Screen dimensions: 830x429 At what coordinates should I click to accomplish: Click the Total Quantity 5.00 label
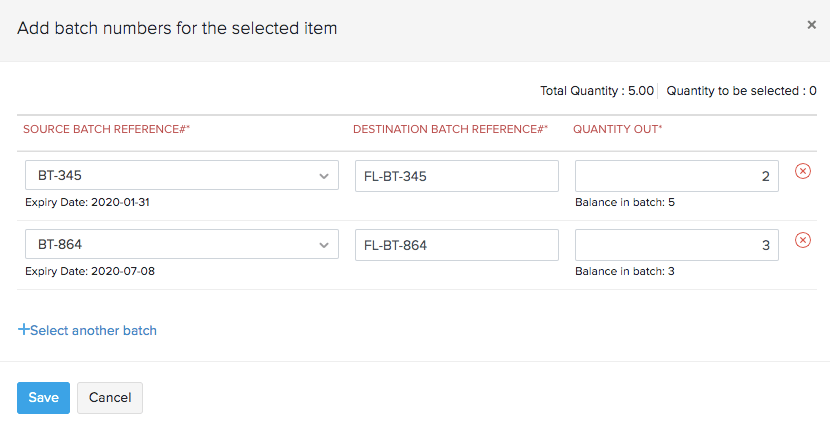pyautogui.click(x=597, y=91)
